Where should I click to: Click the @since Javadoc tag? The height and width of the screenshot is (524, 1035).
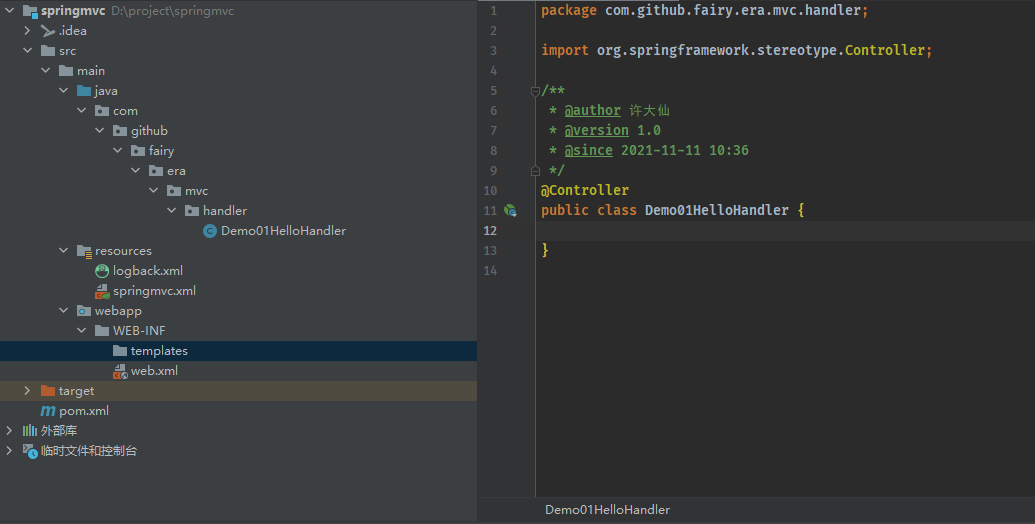pos(589,150)
